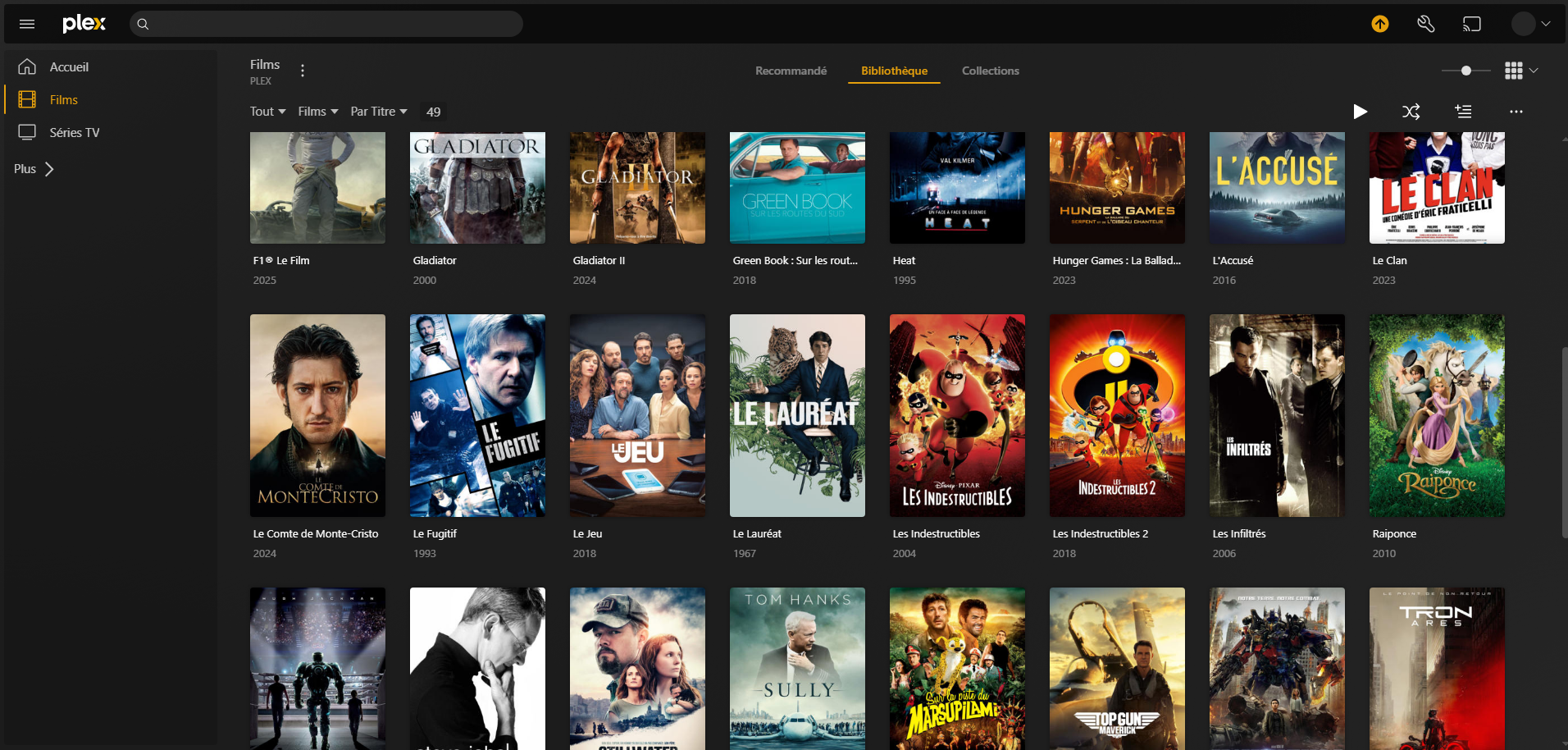Open Le Comte de Monte-Cristo poster

[317, 415]
